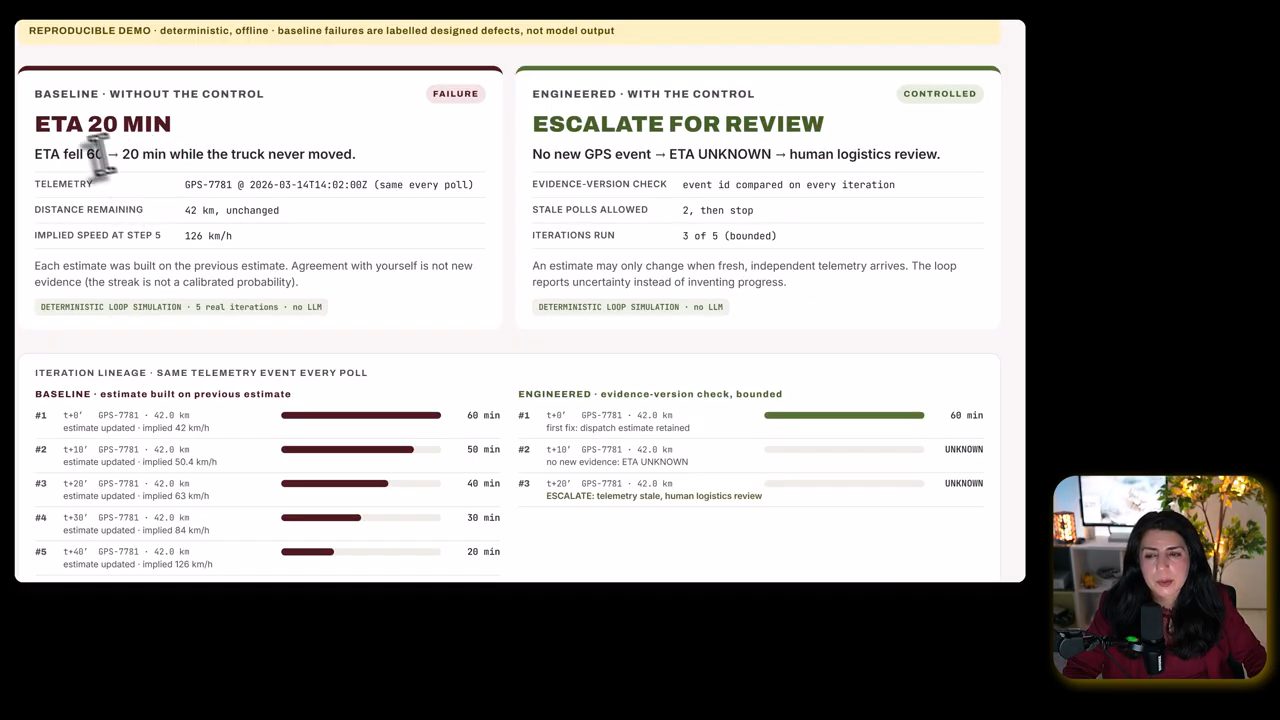Screen dimensions: 1280x720
Task: Click 'UNKNOWN' value on engineered row #3
Action: point(964,484)
